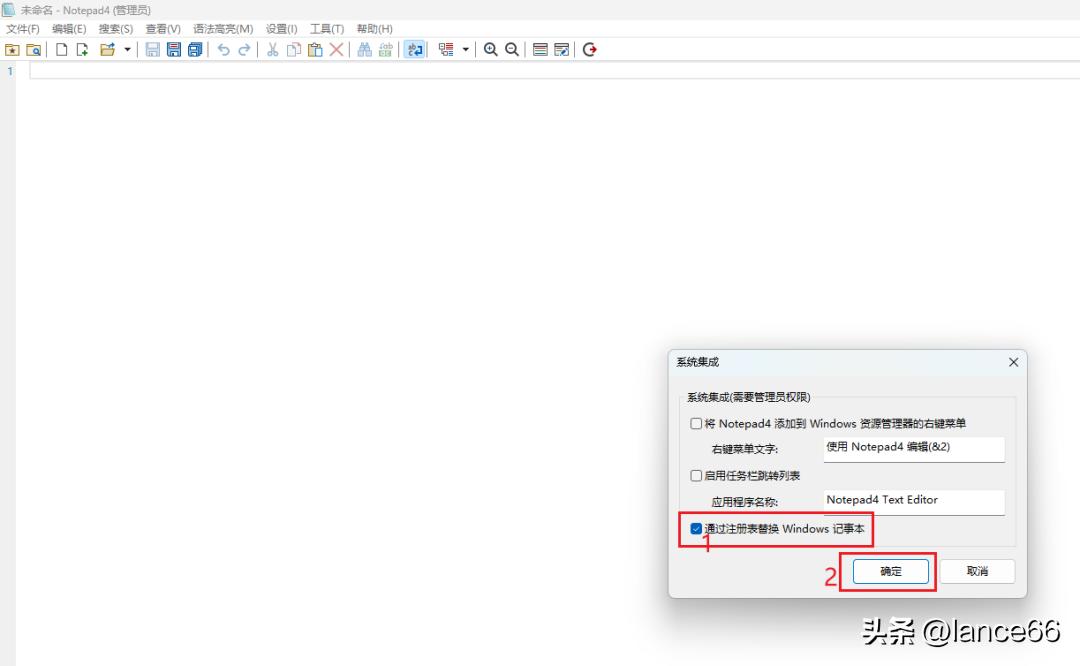Click the Open file folder icon

[x=107, y=50]
